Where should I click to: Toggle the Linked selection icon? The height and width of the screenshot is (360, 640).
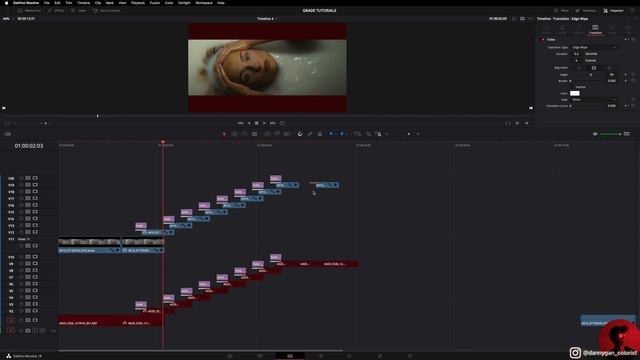tap(310, 134)
